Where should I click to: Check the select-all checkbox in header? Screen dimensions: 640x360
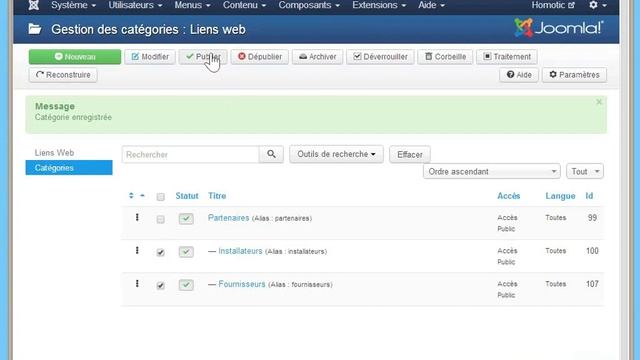[161, 197]
